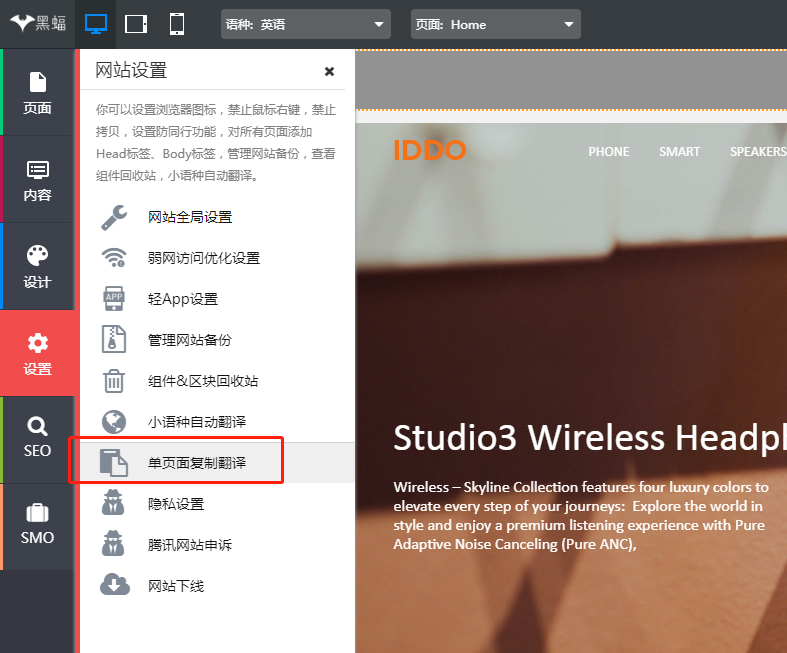The width and height of the screenshot is (787, 653).
Task: Open the SEO tab in sidebar
Action: coord(38,439)
